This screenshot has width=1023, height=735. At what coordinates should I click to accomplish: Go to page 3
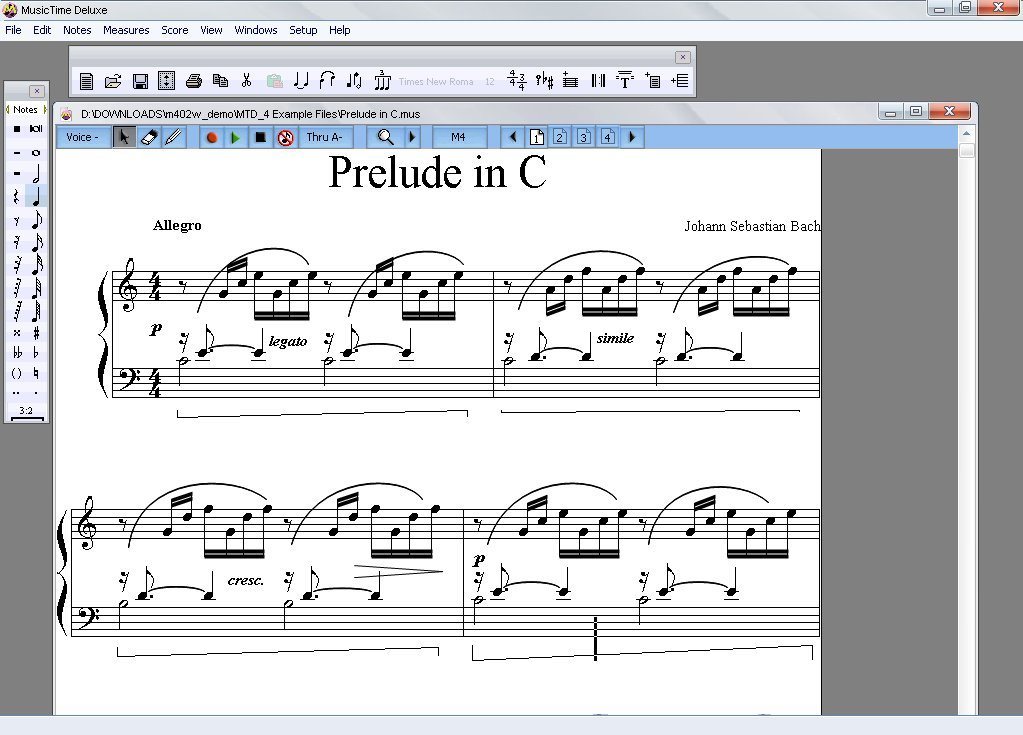click(584, 137)
